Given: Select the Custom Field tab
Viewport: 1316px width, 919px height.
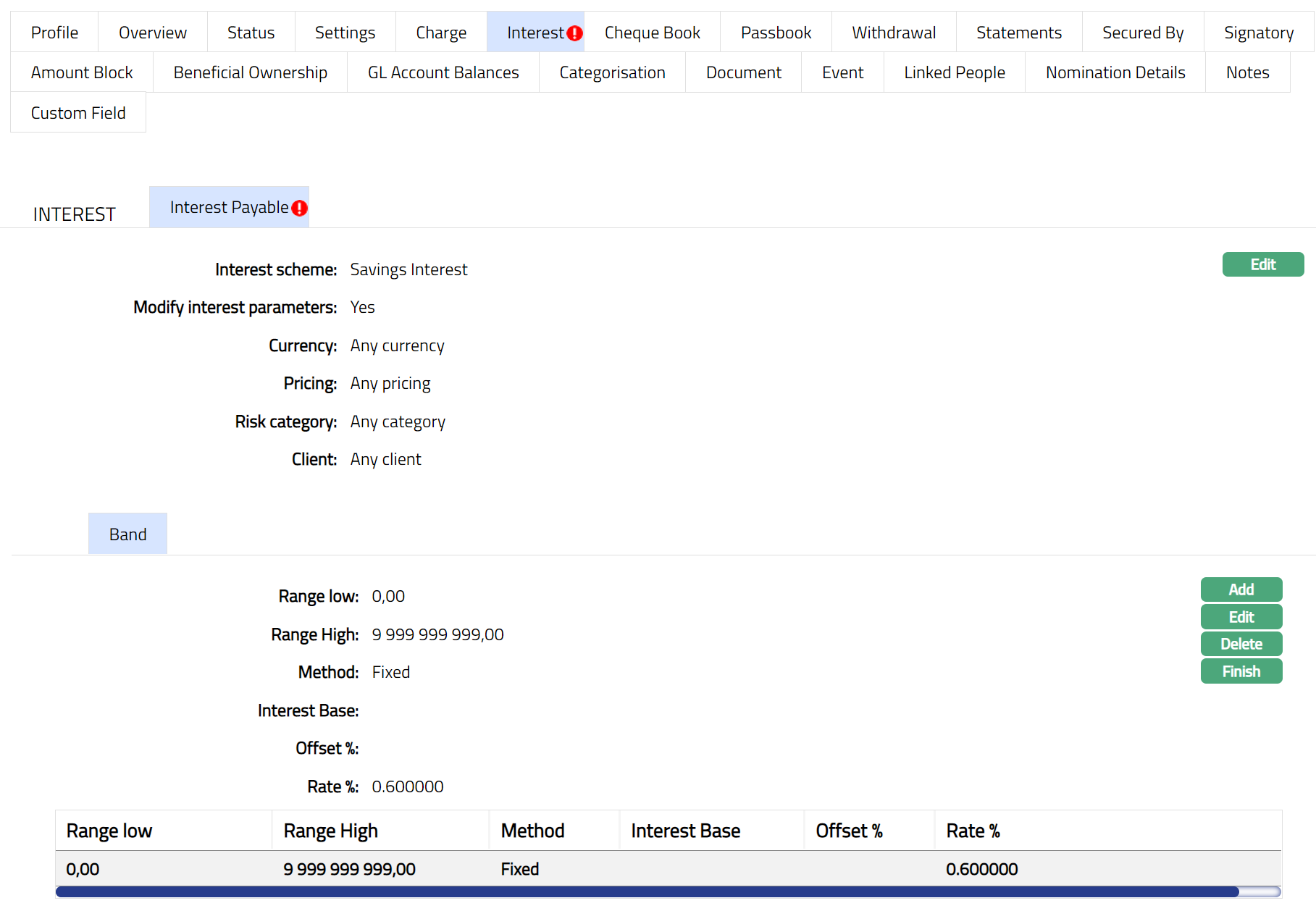Looking at the screenshot, I should pos(78,113).
